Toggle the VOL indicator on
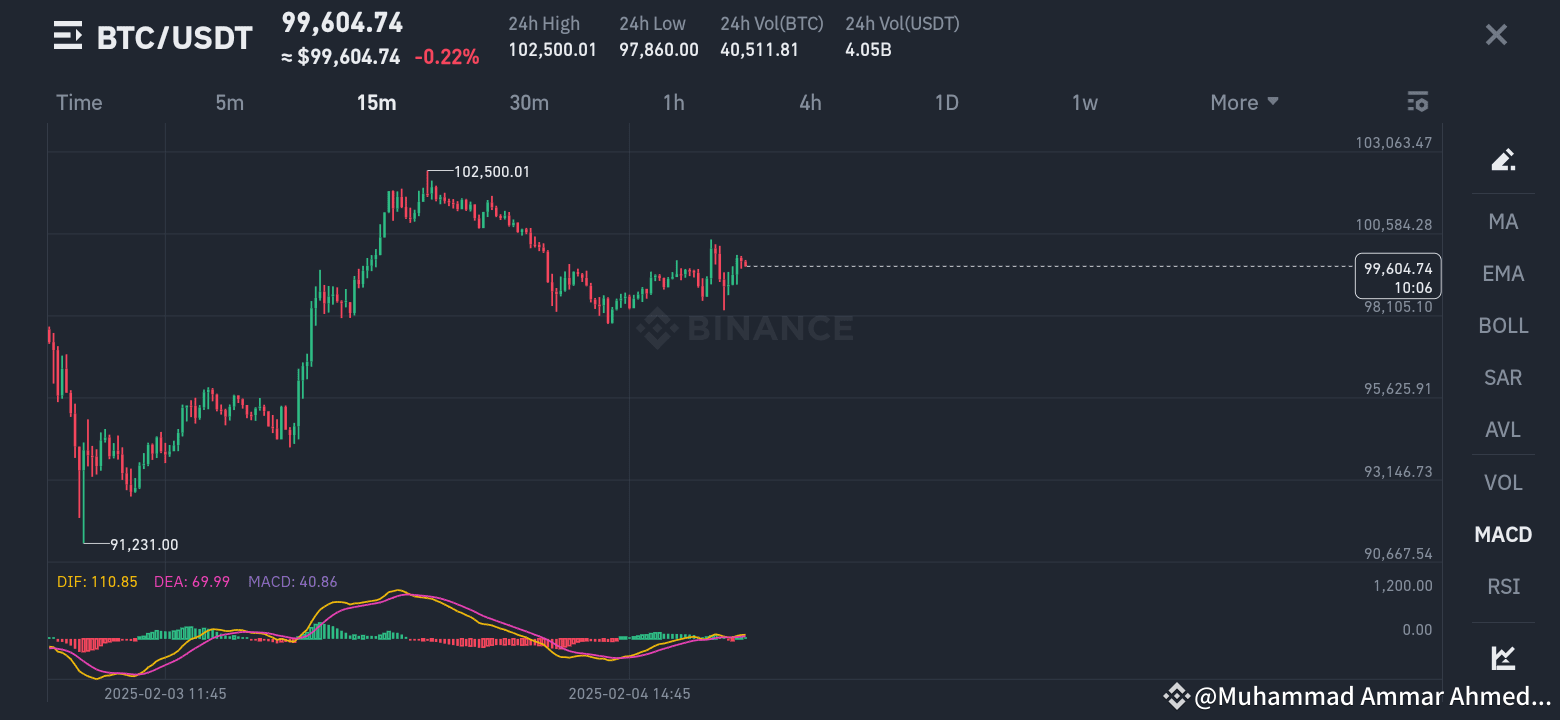 1503,481
